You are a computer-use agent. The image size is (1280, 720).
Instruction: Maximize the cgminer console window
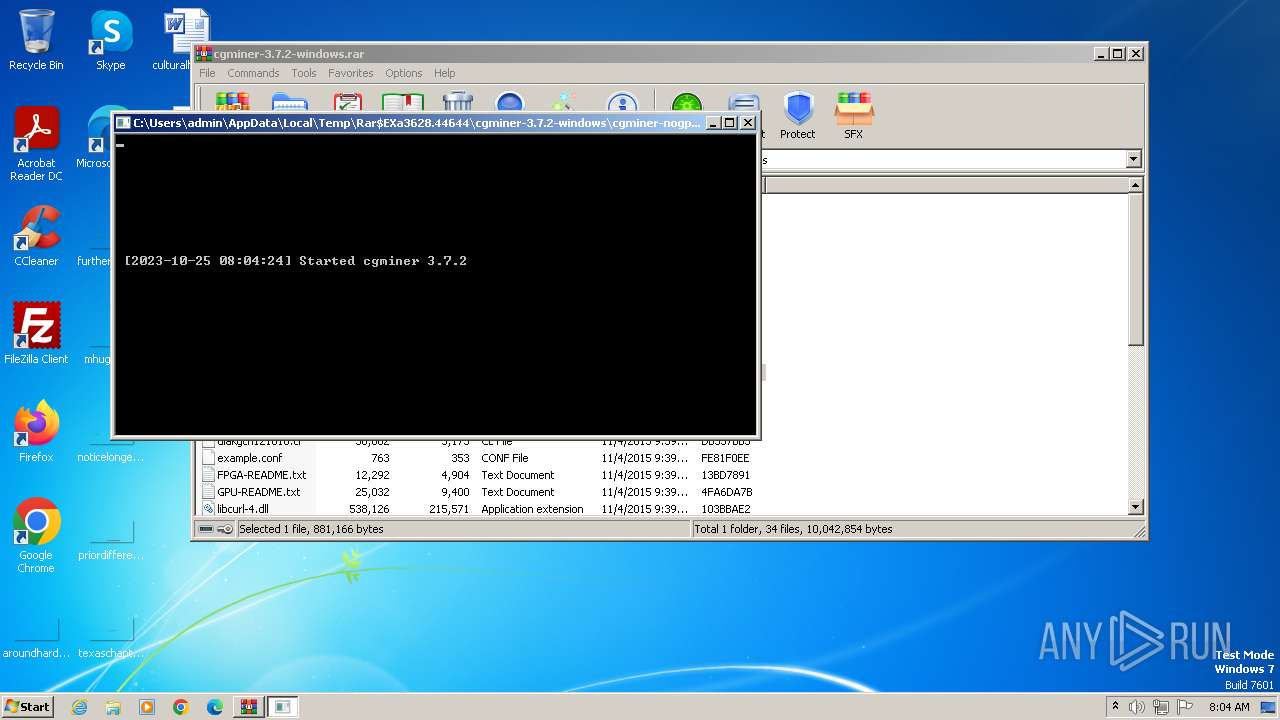[x=730, y=123]
